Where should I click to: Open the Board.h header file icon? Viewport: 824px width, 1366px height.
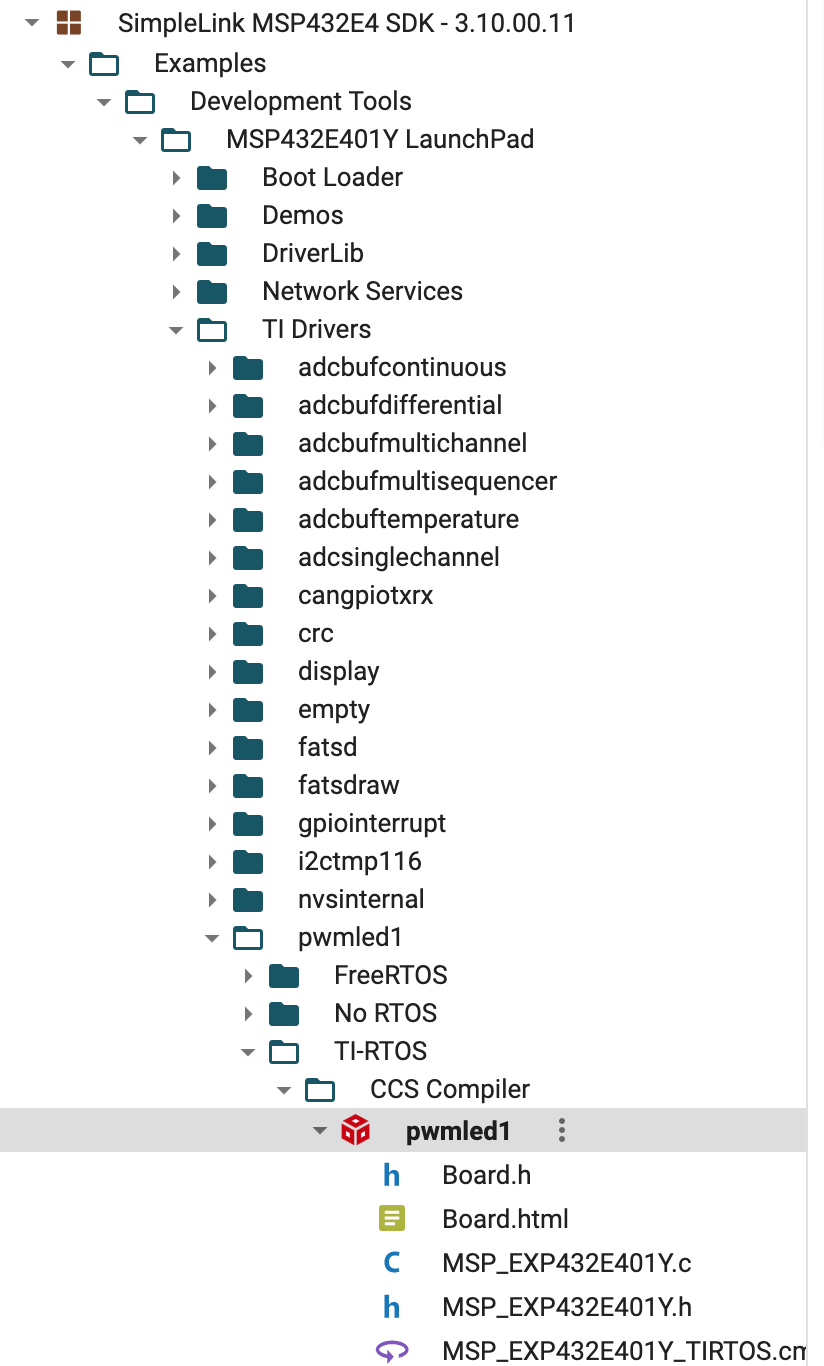392,1175
